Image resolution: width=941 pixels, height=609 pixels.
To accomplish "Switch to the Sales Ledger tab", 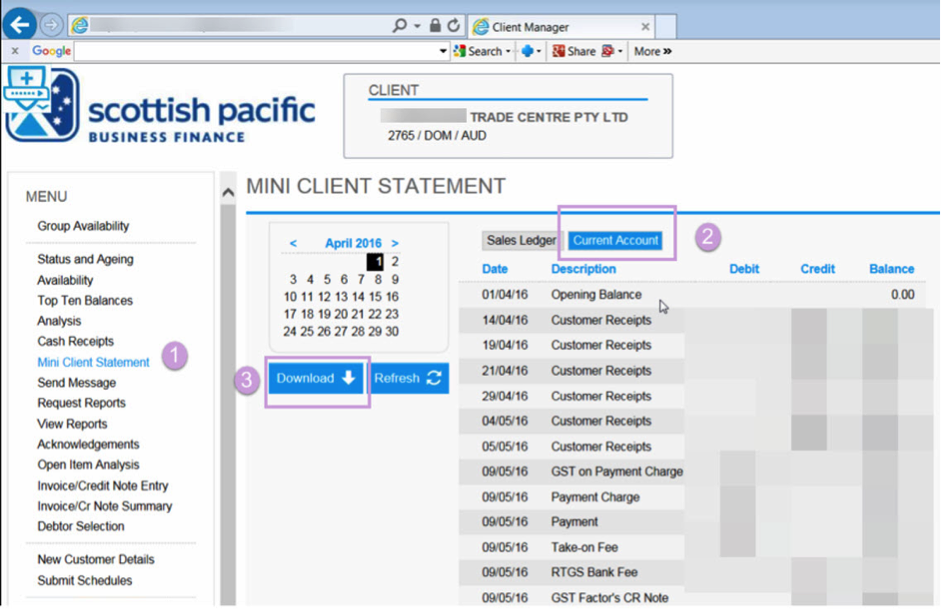I will coord(521,241).
